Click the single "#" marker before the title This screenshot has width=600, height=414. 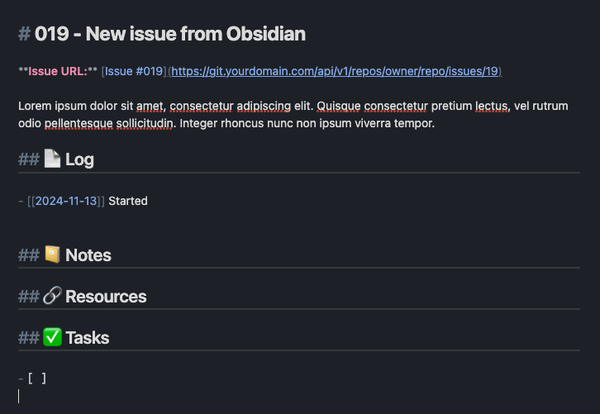point(24,34)
